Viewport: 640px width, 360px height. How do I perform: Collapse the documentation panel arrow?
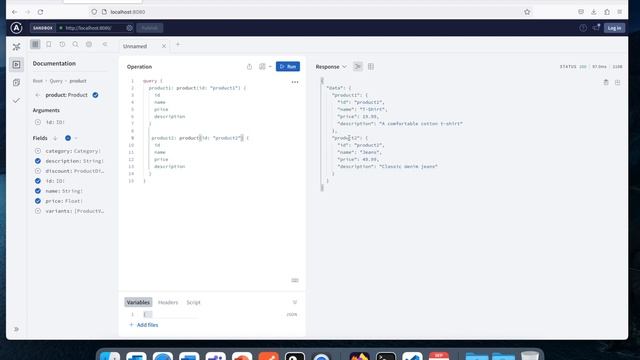click(x=105, y=44)
